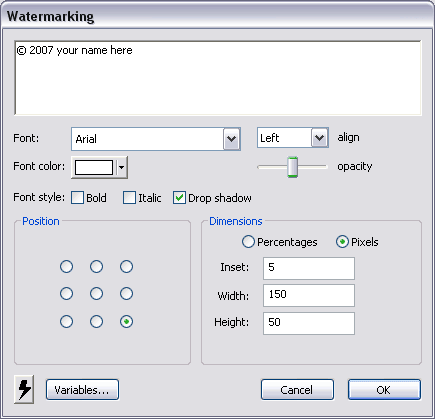Image resolution: width=435 pixels, height=419 pixels.
Task: Choose the top-right position radio button
Action: pyautogui.click(x=126, y=267)
